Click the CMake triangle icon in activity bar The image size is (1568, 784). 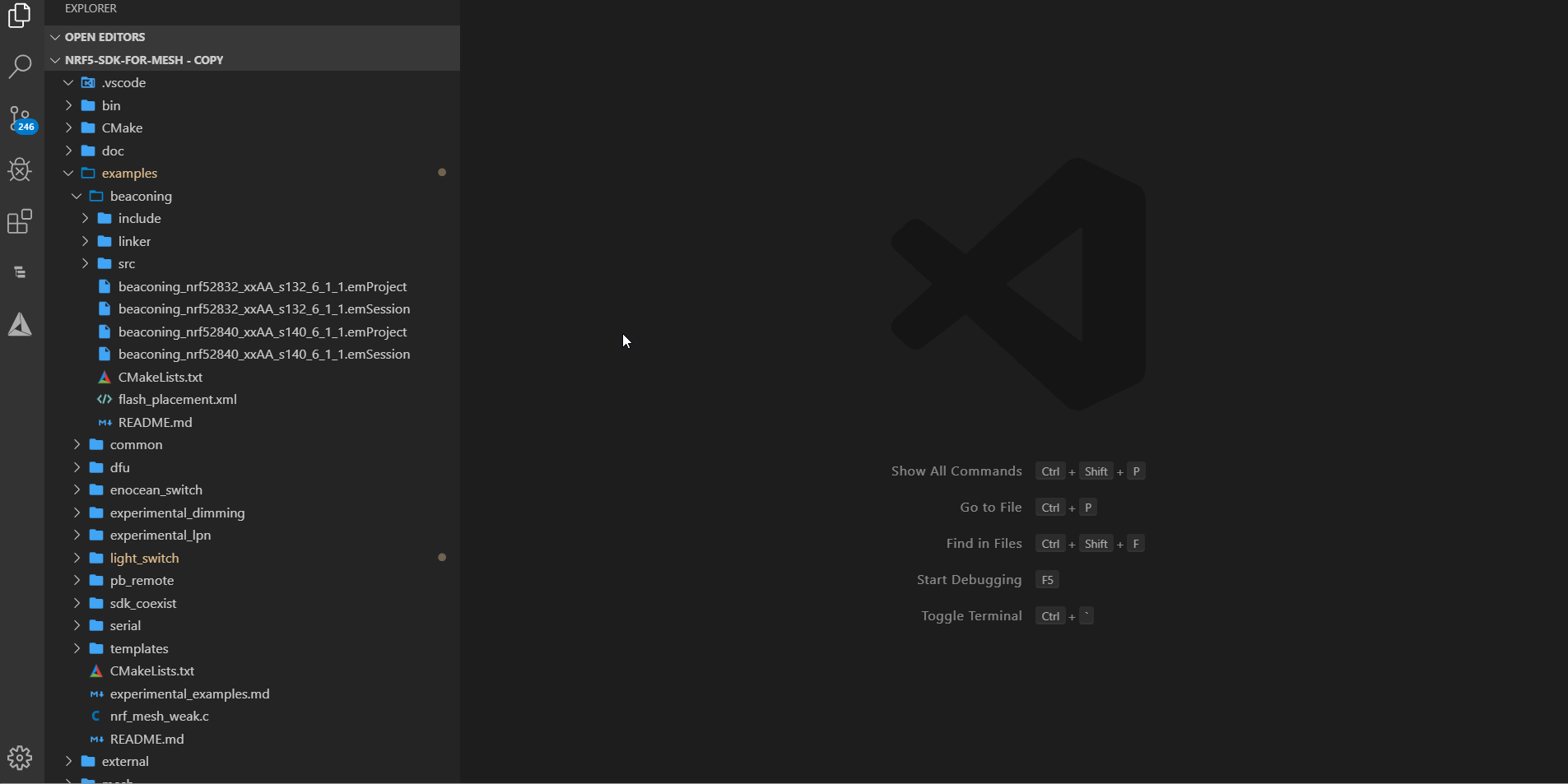[20, 325]
